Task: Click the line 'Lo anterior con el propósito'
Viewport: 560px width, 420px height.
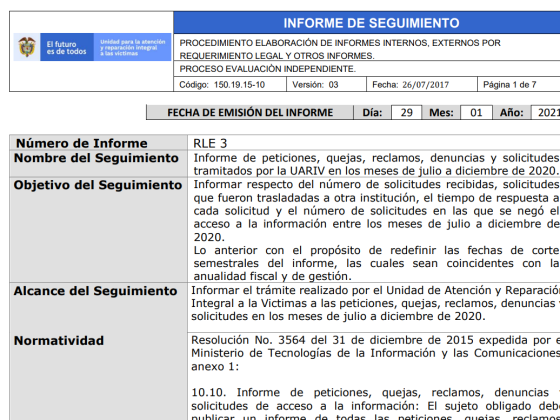Action: point(376,250)
